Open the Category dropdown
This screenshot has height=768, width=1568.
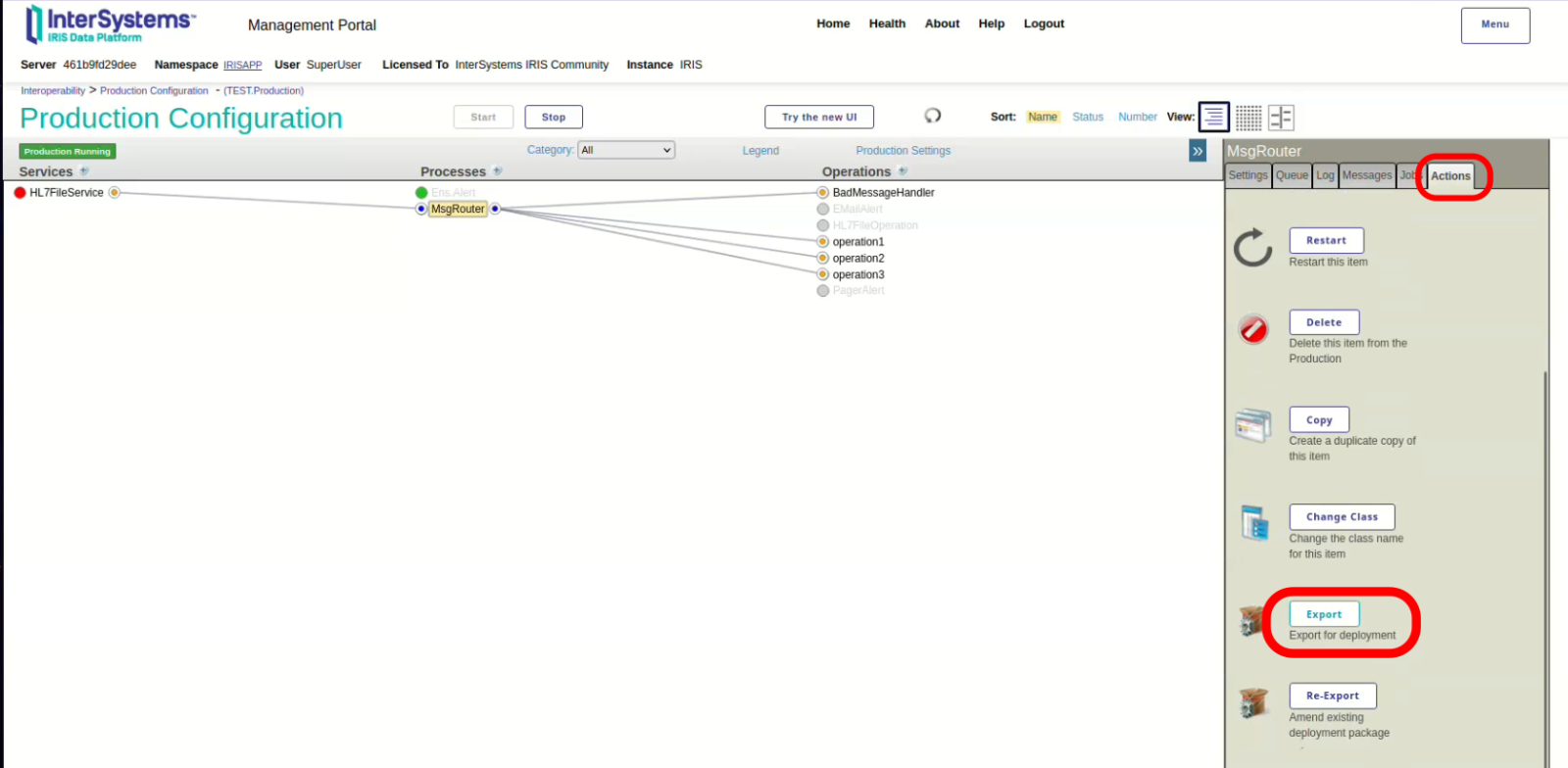click(x=626, y=150)
